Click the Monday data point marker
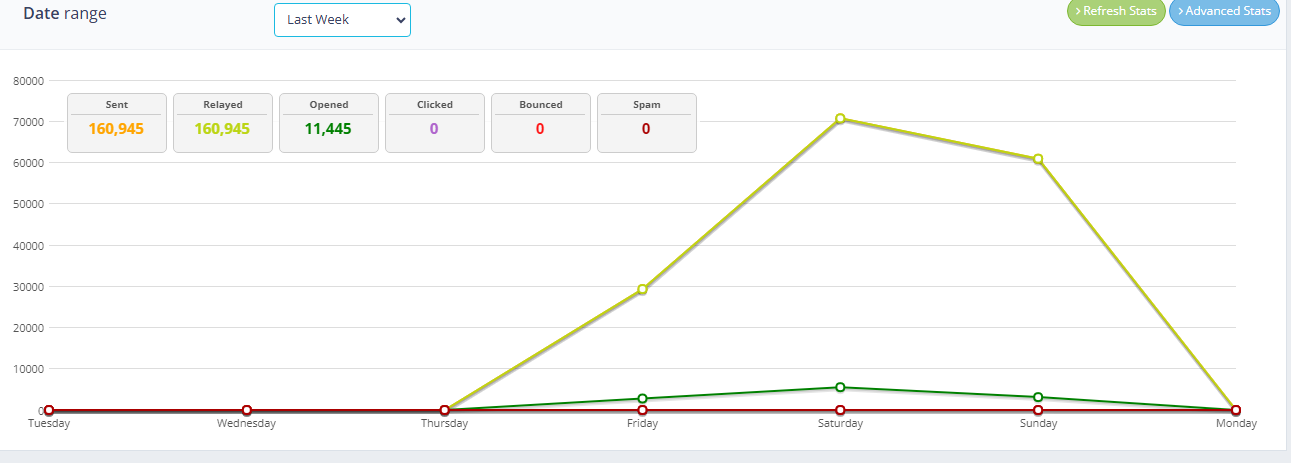 tap(1236, 410)
